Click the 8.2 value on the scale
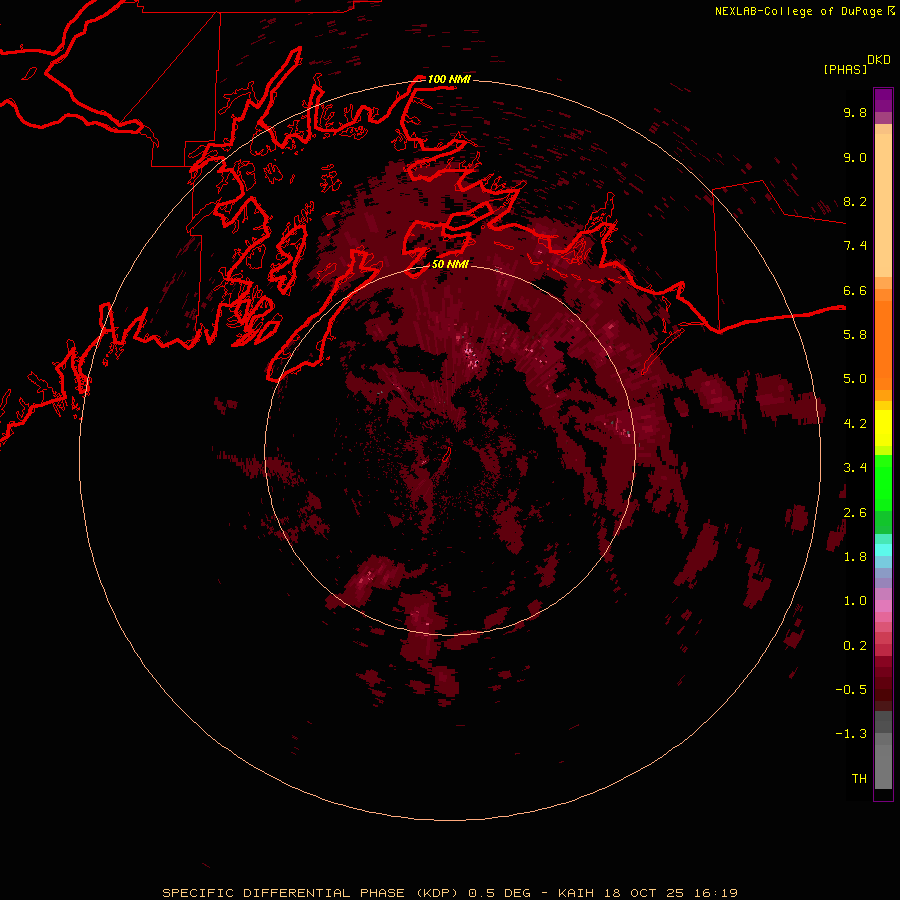Image resolution: width=900 pixels, height=900 pixels. coord(855,201)
